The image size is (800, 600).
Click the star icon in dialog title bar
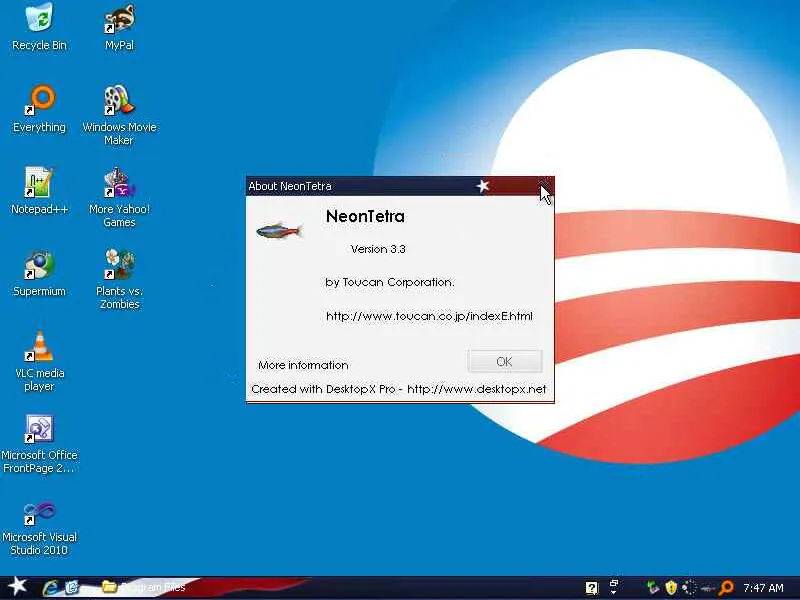pyautogui.click(x=483, y=186)
